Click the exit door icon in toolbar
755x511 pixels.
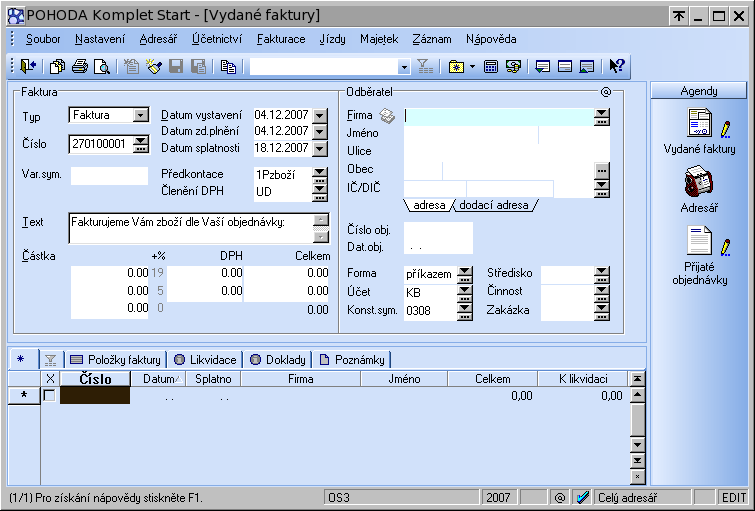[x=27, y=67]
